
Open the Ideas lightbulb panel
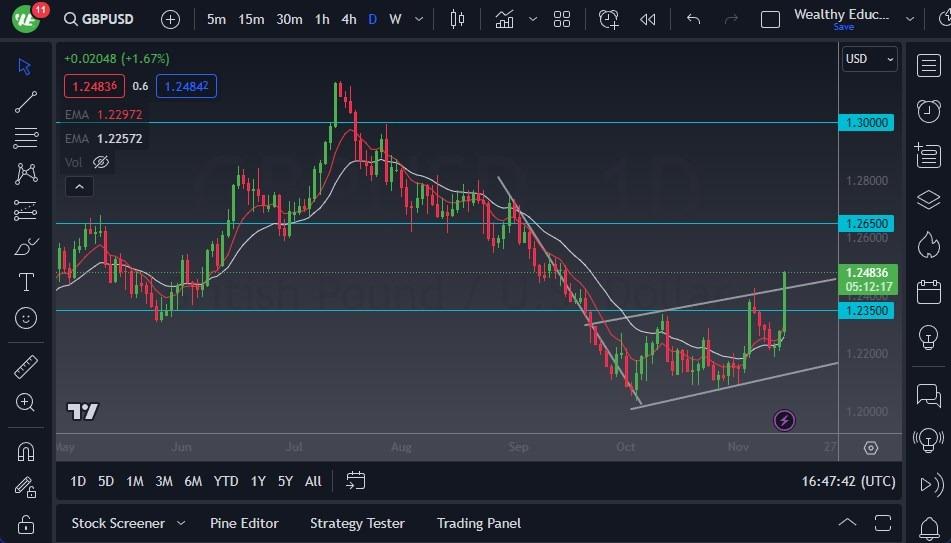(x=929, y=337)
